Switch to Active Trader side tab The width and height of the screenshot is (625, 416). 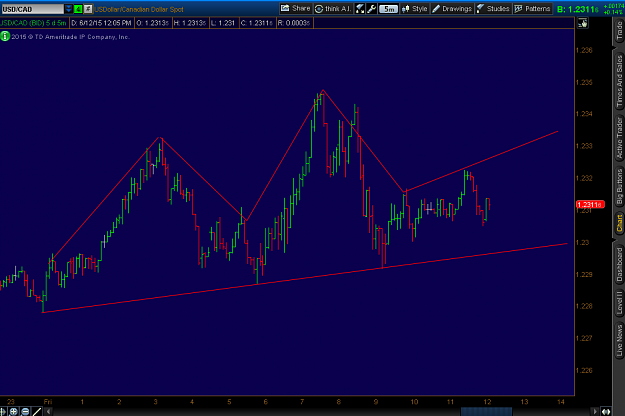pyautogui.click(x=619, y=139)
